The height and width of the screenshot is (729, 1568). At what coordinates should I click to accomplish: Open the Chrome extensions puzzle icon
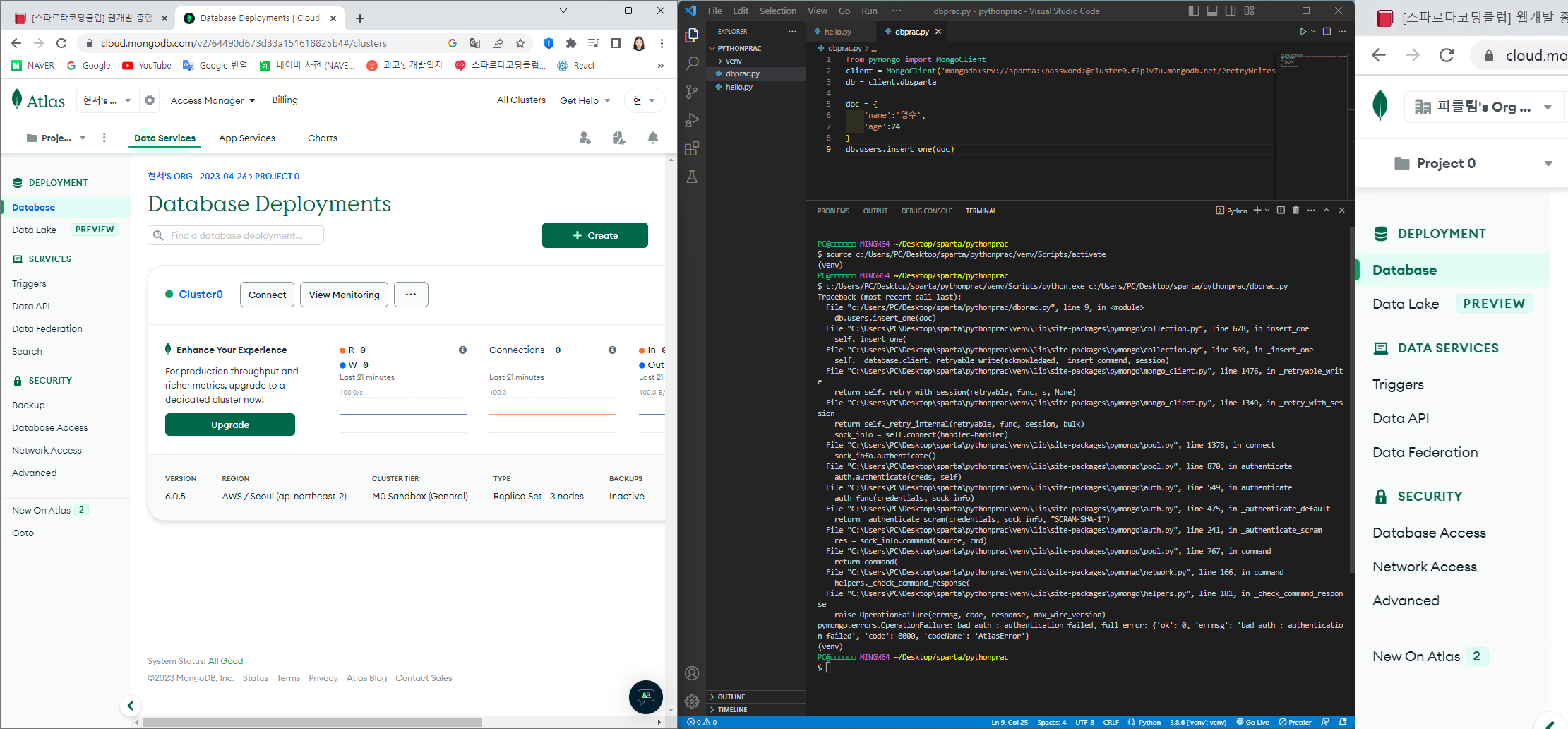571,43
